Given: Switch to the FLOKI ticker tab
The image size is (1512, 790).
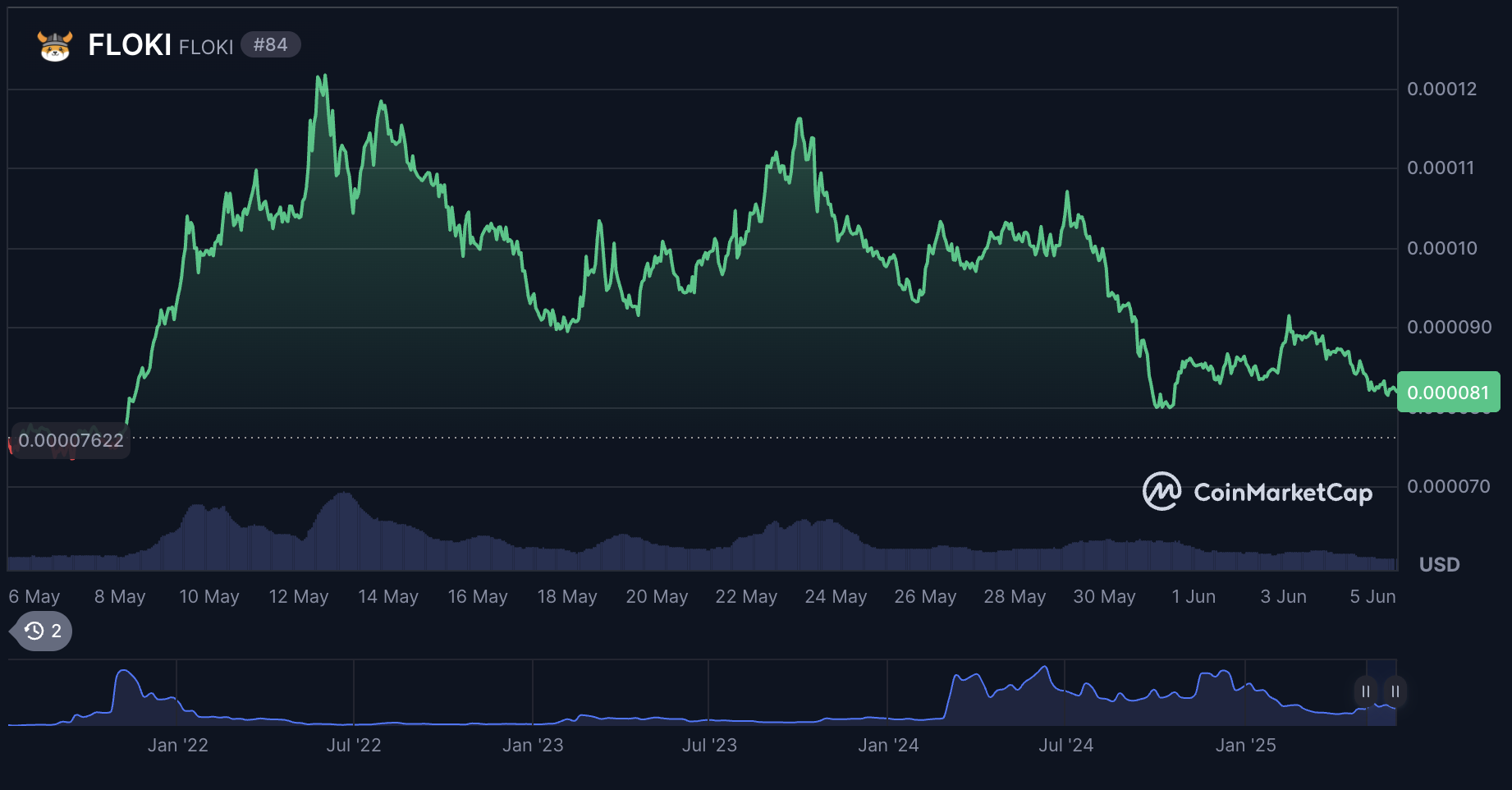Looking at the screenshot, I should coord(205,46).
